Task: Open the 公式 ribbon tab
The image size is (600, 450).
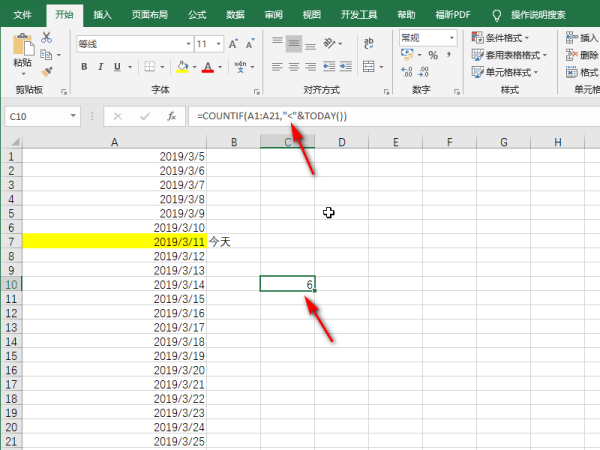Action: coord(197,15)
